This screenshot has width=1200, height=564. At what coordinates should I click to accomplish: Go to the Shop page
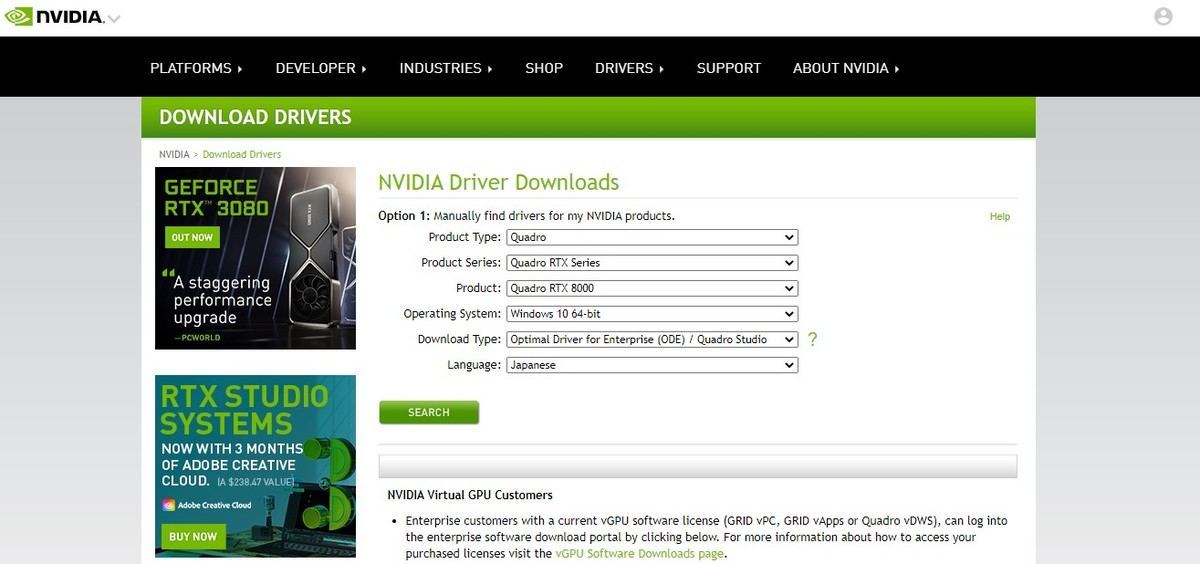tap(544, 68)
